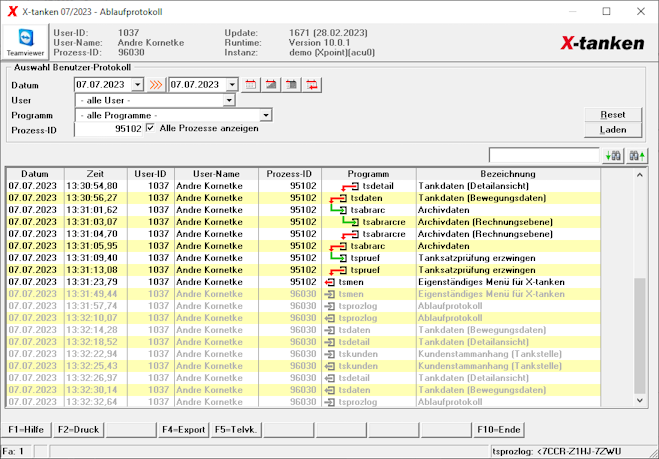This screenshot has width=659, height=459.
Task: Click the calendar icon with grey right half
Action: 291,85
